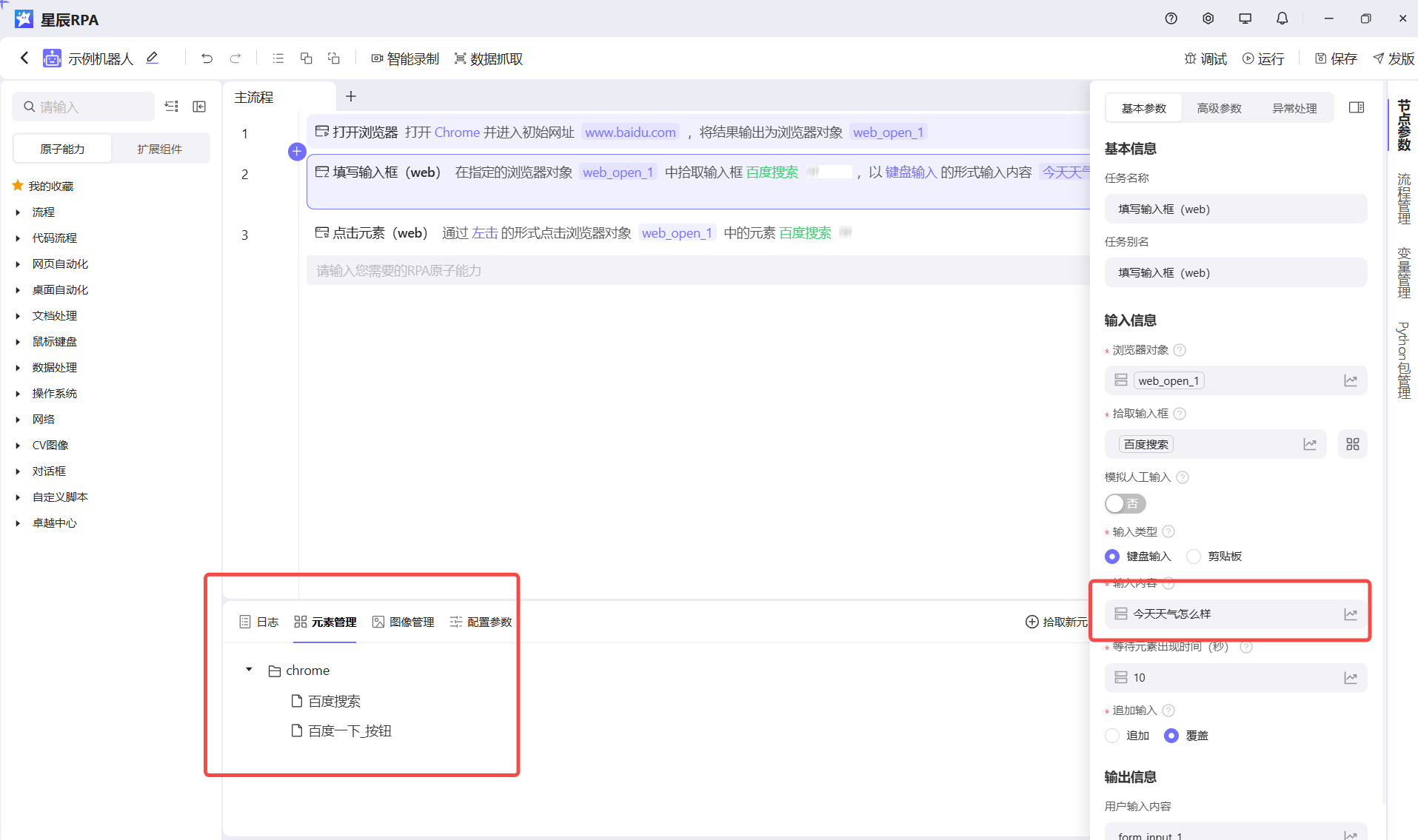The image size is (1418, 840).
Task: Click the redo arrow icon
Action: [x=235, y=58]
